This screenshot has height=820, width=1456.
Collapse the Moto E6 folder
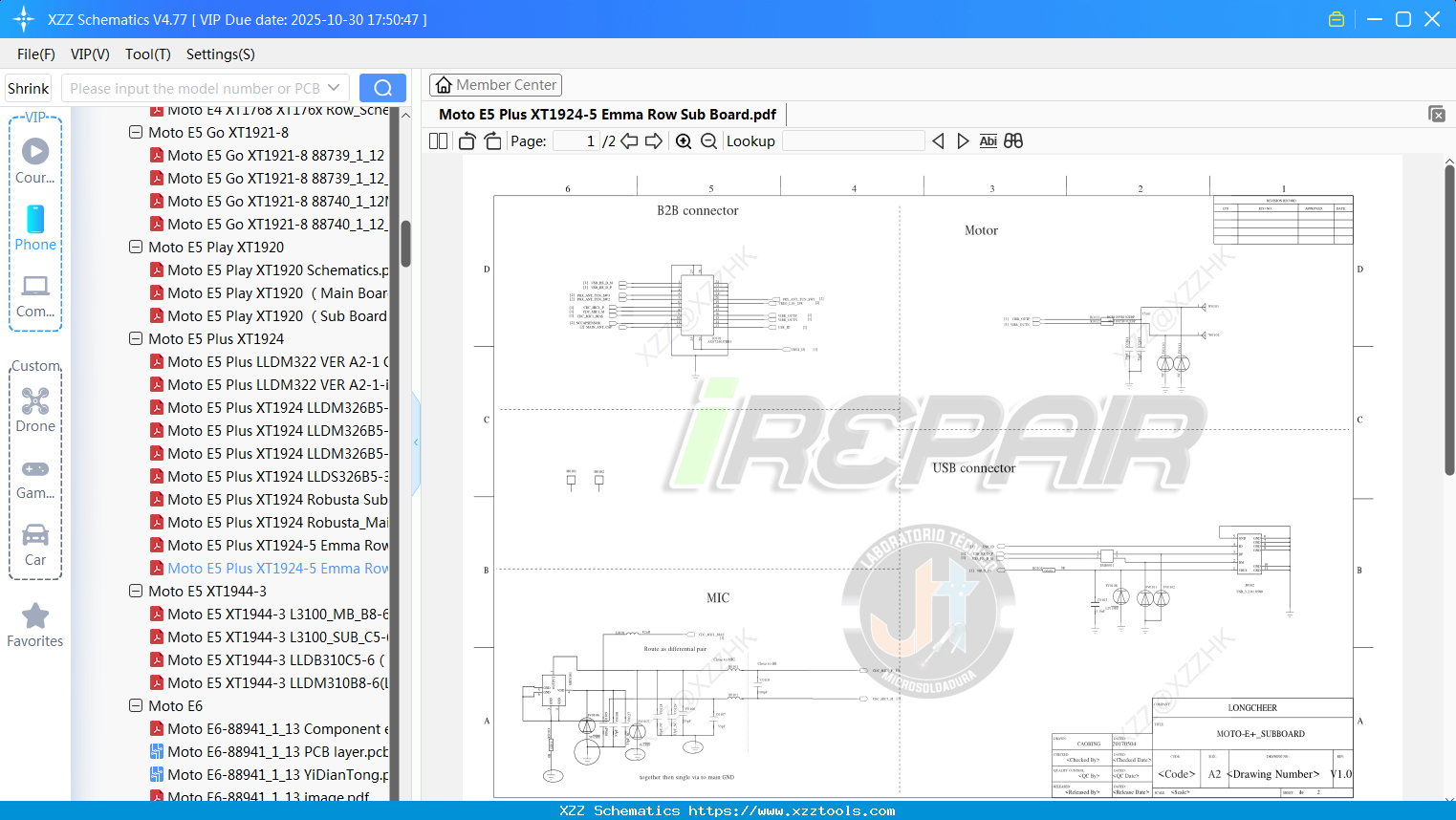(x=136, y=705)
